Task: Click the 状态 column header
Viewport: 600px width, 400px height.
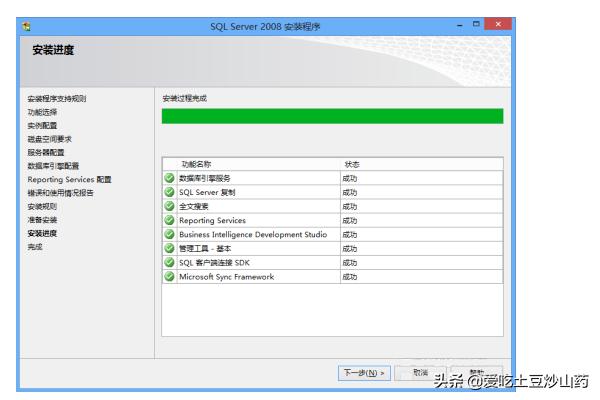Action: pyautogui.click(x=352, y=164)
